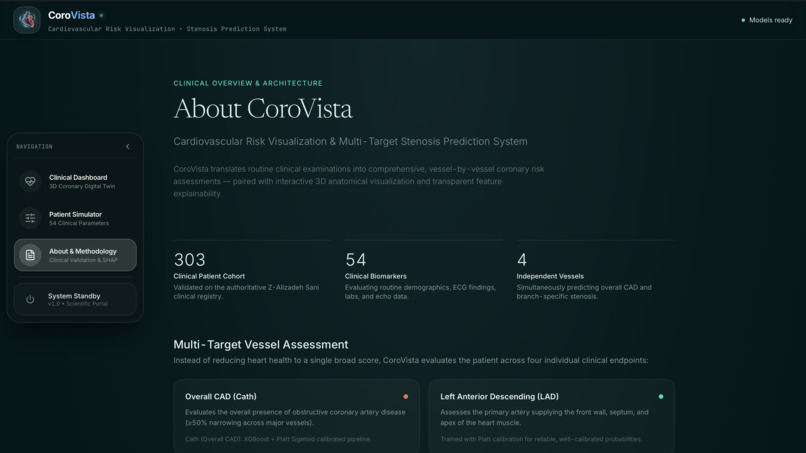Collapse the Navigation panel with the chevron

(x=127, y=147)
